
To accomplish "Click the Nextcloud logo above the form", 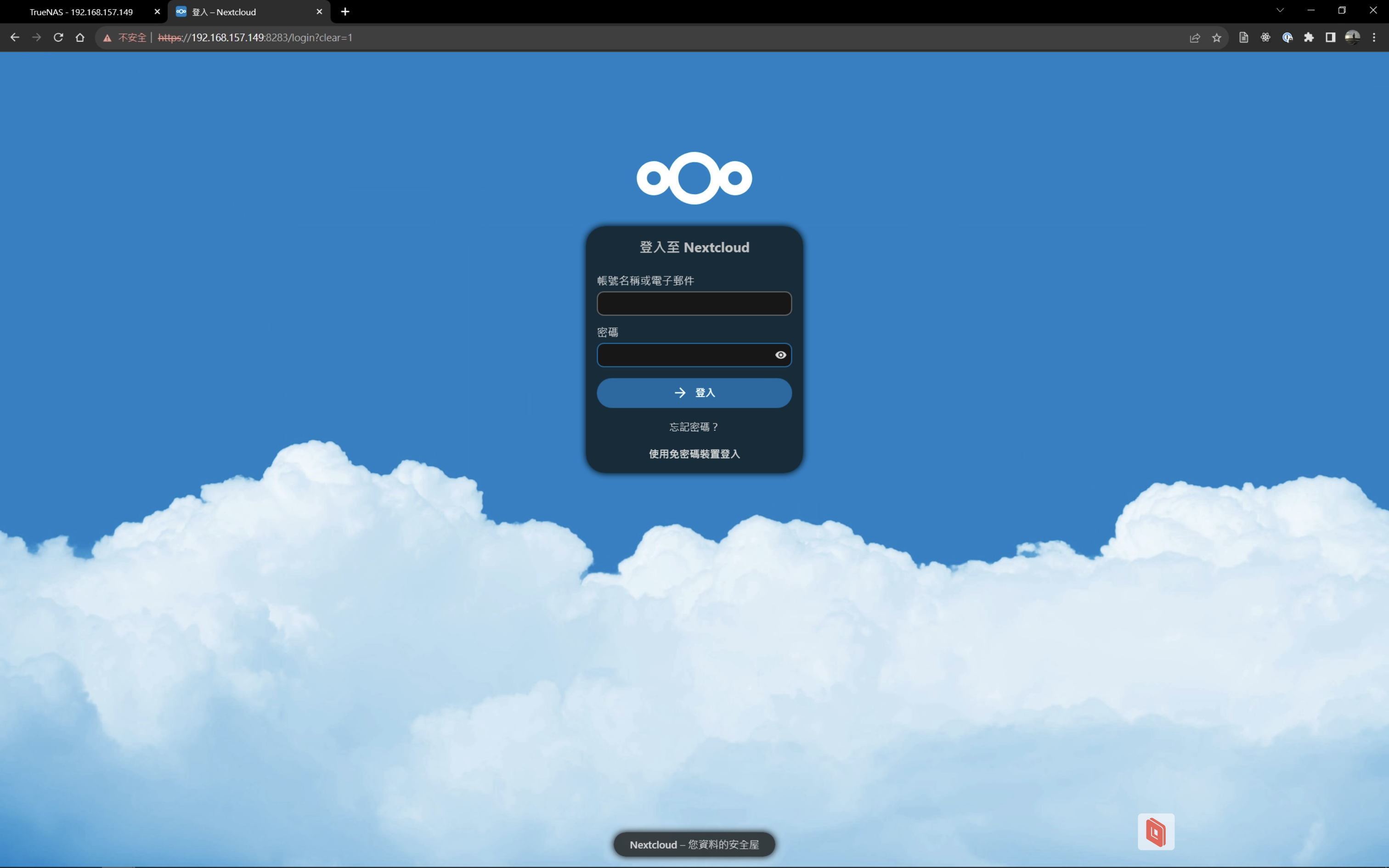I will click(x=694, y=178).
